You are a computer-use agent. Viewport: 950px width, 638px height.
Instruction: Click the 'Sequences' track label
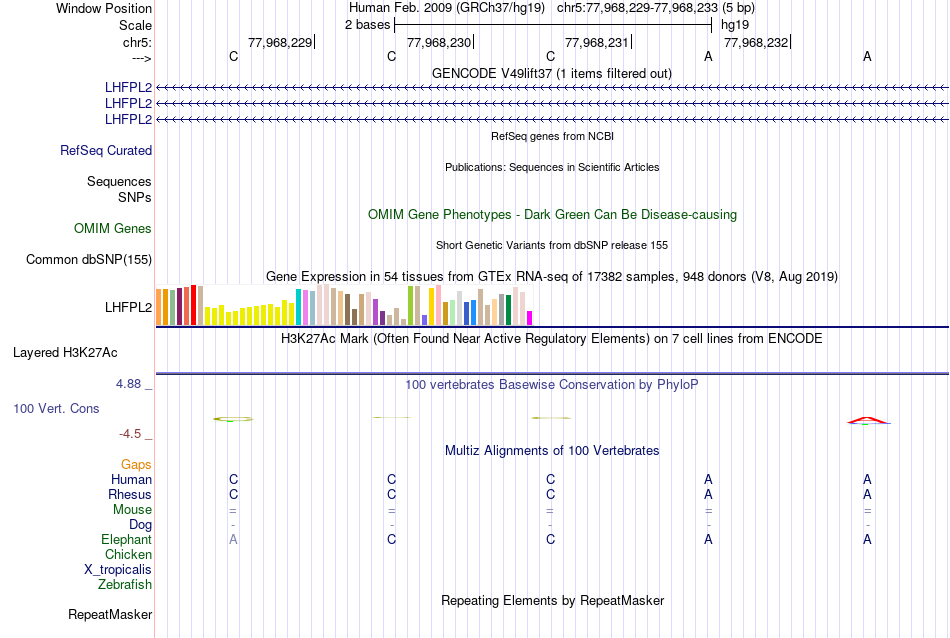pyautogui.click(x=119, y=181)
